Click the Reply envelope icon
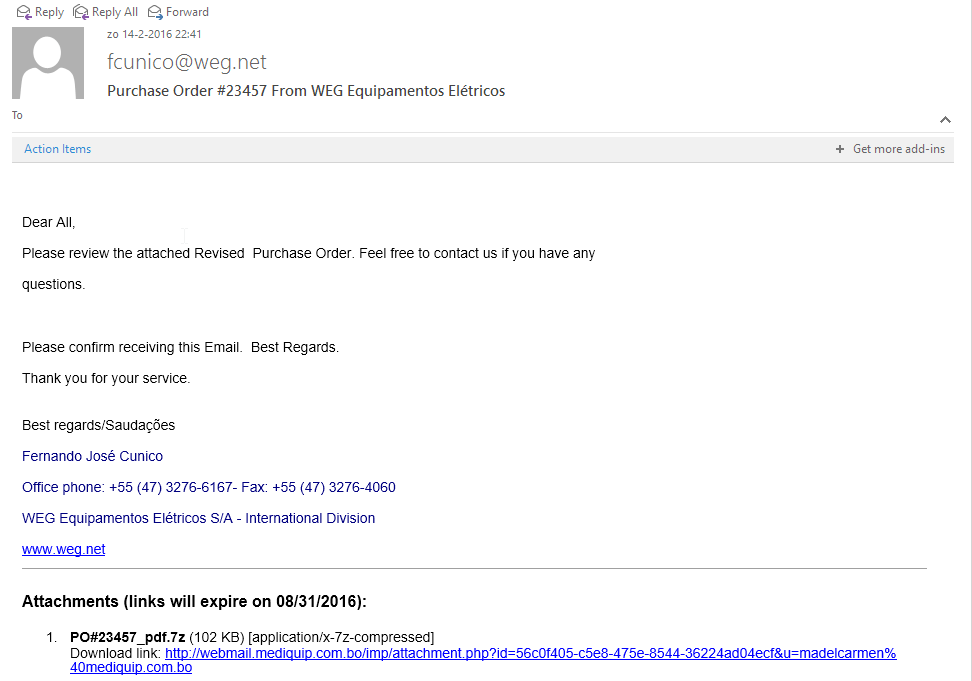972x681 pixels. click(24, 12)
